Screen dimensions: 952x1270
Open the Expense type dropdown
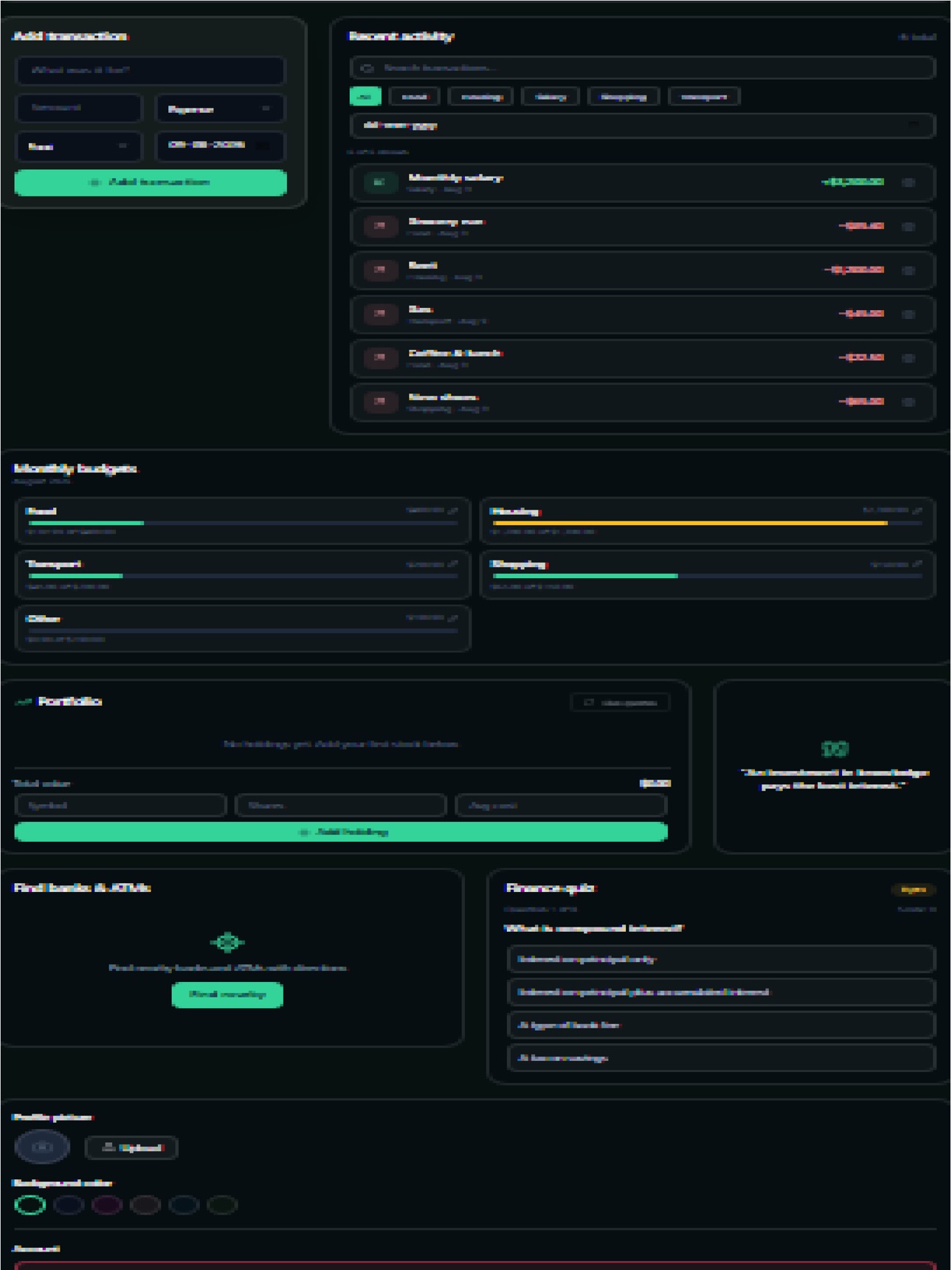[220, 109]
